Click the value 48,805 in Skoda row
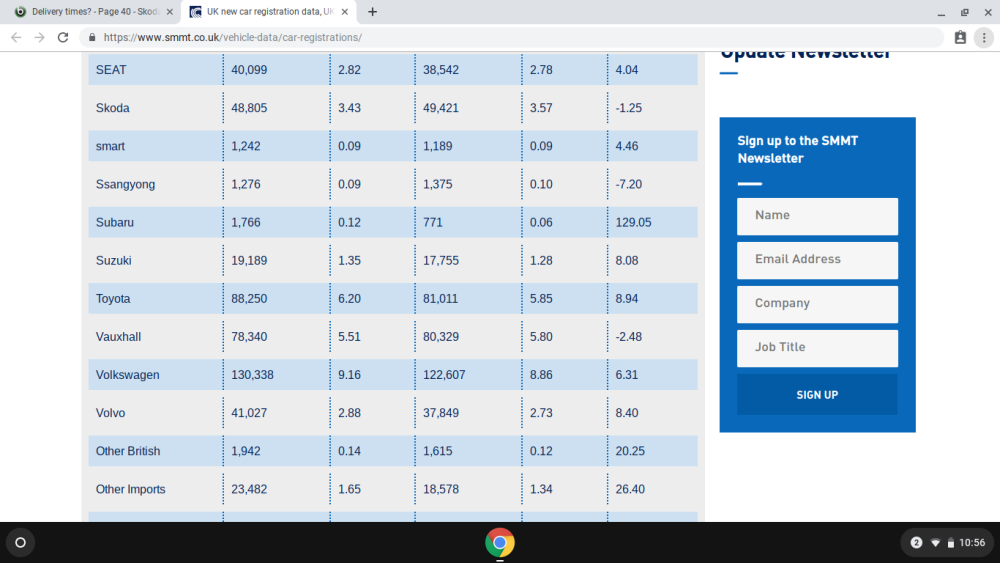This screenshot has height=563, width=1000. [249, 108]
